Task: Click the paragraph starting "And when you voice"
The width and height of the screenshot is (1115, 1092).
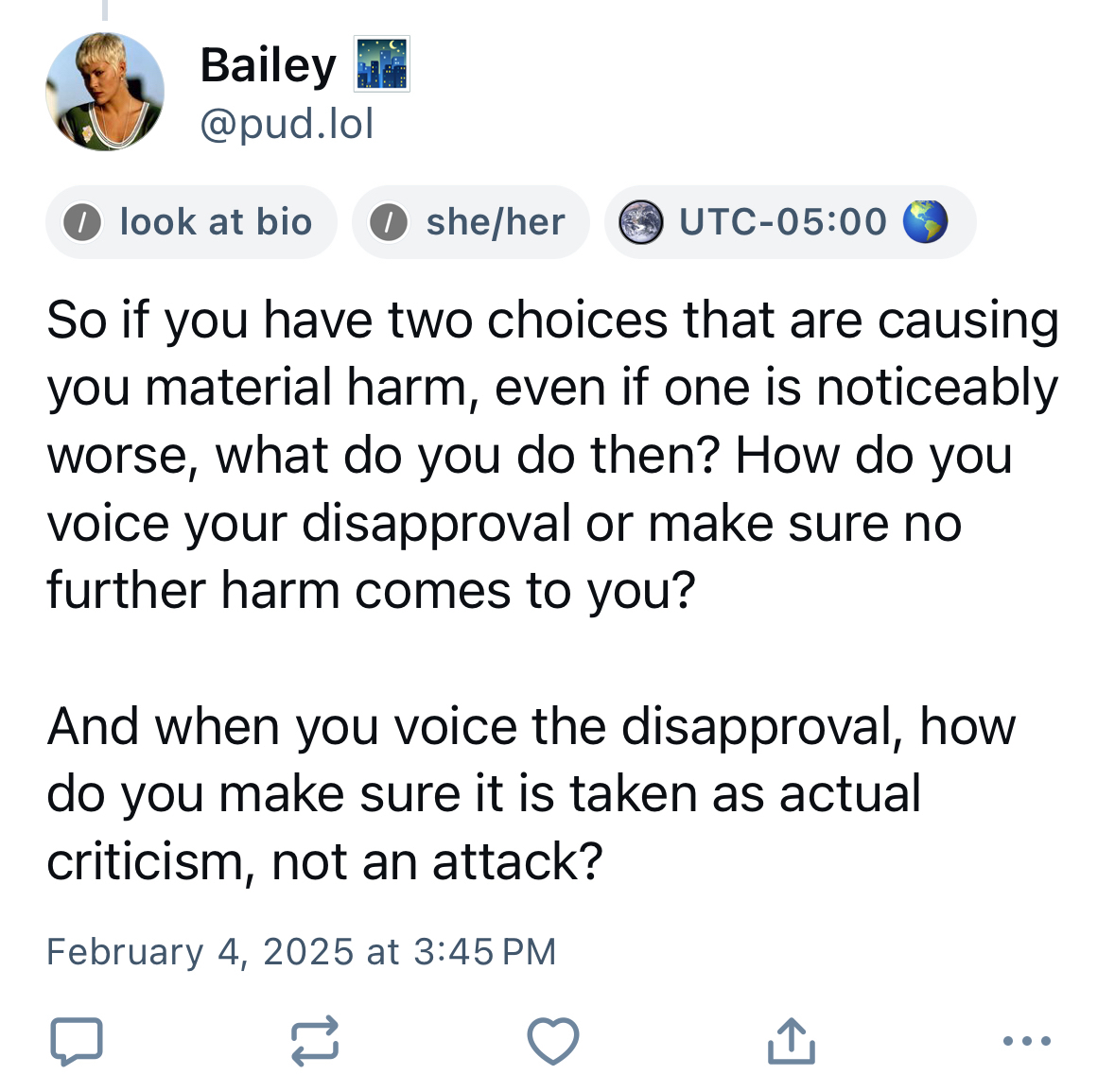Action: [x=530, y=793]
